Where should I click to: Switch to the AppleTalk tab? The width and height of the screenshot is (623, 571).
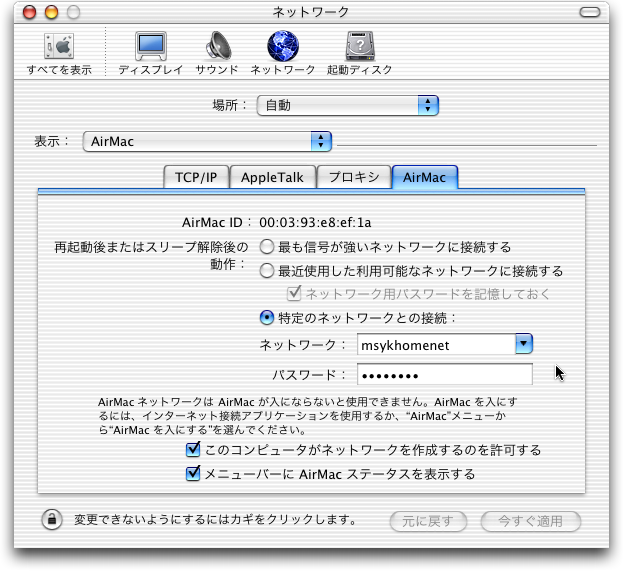[272, 177]
